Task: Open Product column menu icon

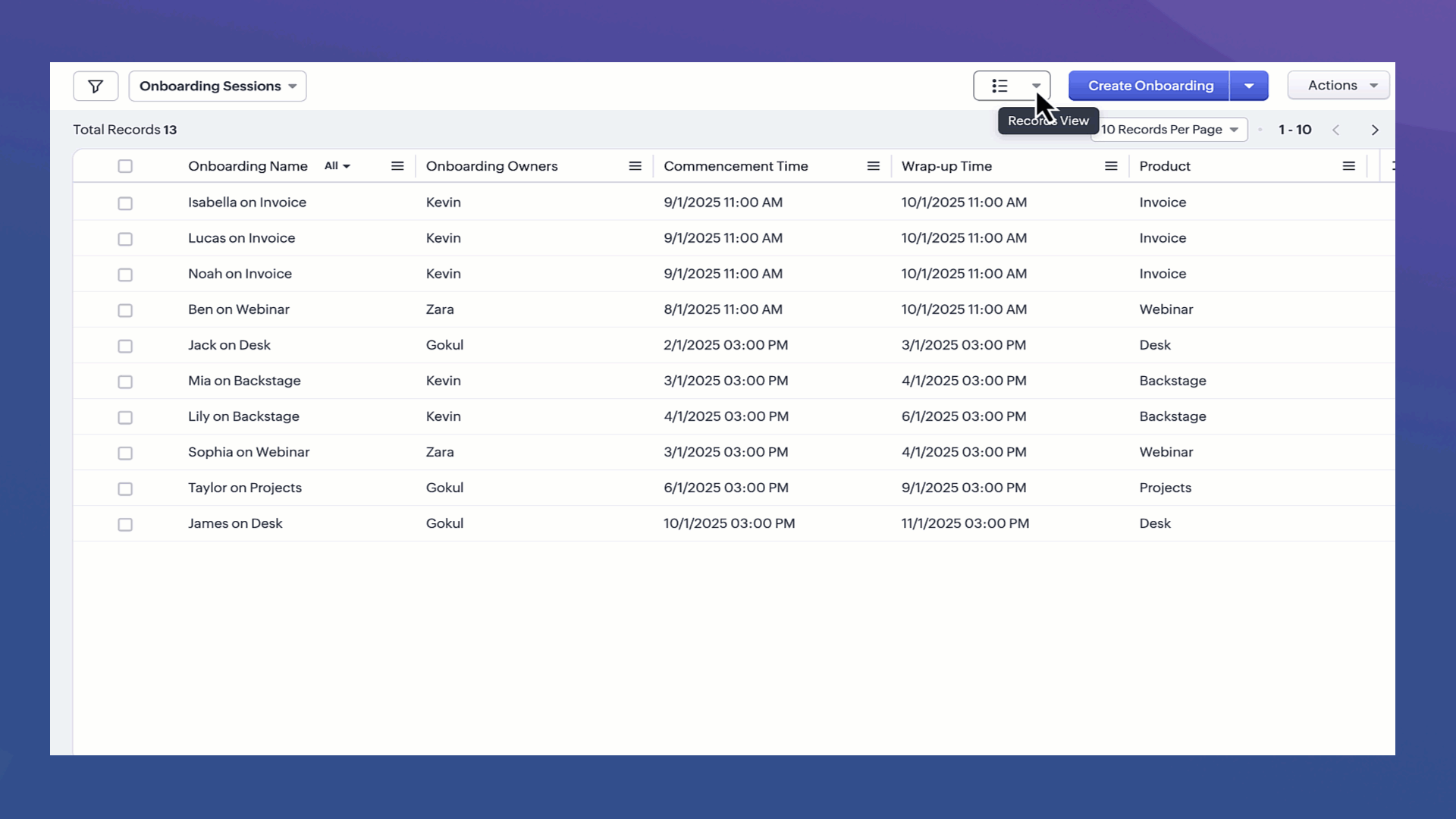Action: (1348, 166)
